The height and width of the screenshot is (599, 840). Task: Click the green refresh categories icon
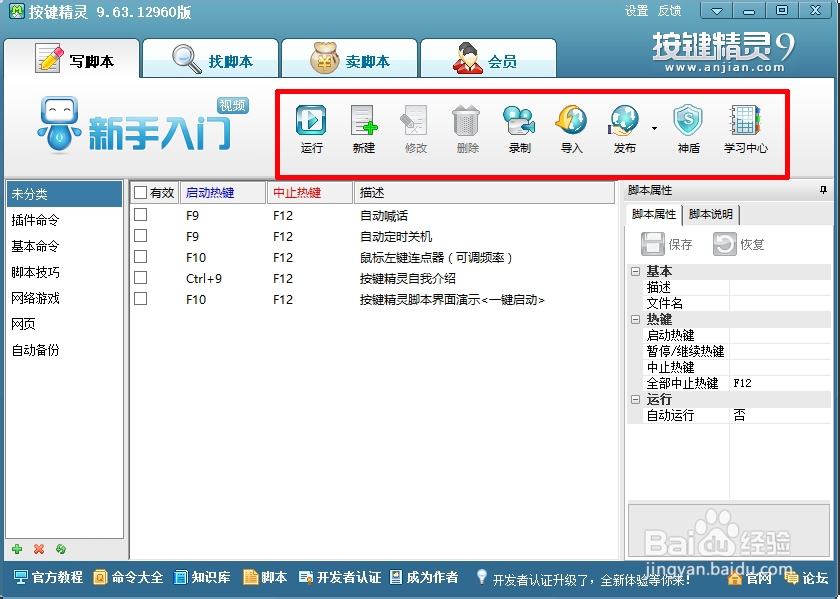pyautogui.click(x=61, y=549)
